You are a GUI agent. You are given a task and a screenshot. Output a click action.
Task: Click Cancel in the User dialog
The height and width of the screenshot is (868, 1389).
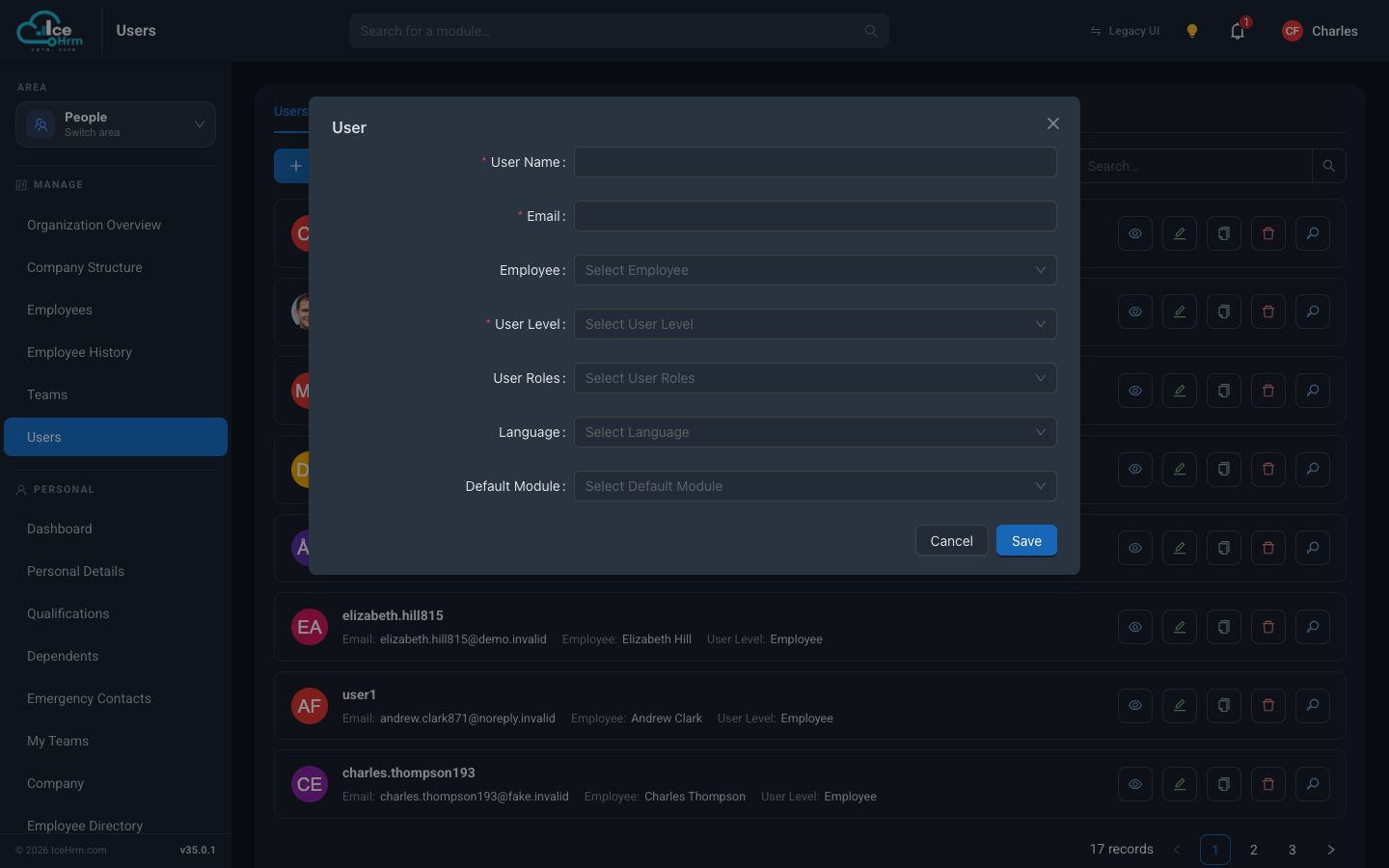[x=951, y=541]
